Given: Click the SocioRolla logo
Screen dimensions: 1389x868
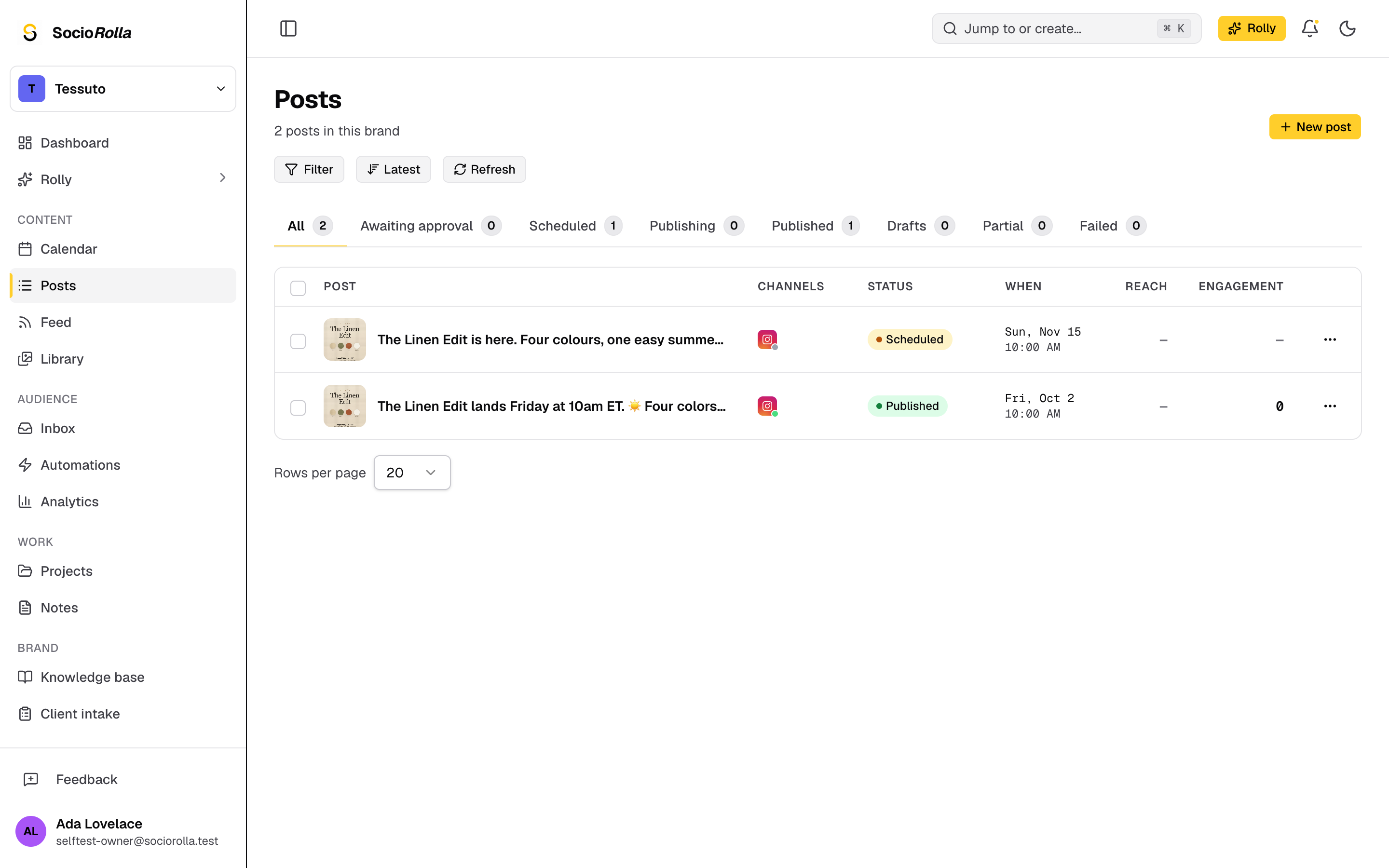Looking at the screenshot, I should point(76,33).
